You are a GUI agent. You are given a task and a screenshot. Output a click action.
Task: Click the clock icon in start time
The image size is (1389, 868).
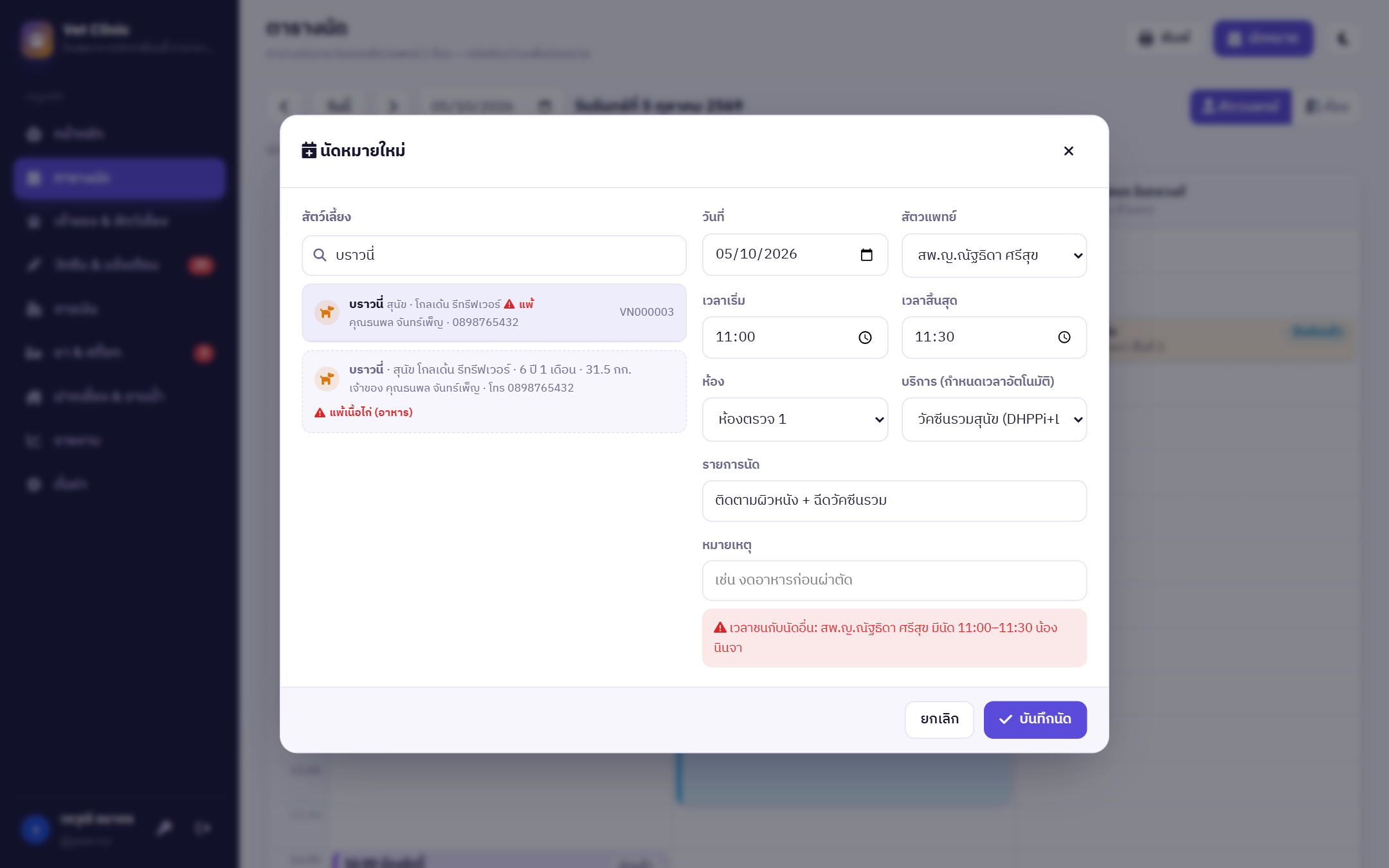tap(865, 338)
